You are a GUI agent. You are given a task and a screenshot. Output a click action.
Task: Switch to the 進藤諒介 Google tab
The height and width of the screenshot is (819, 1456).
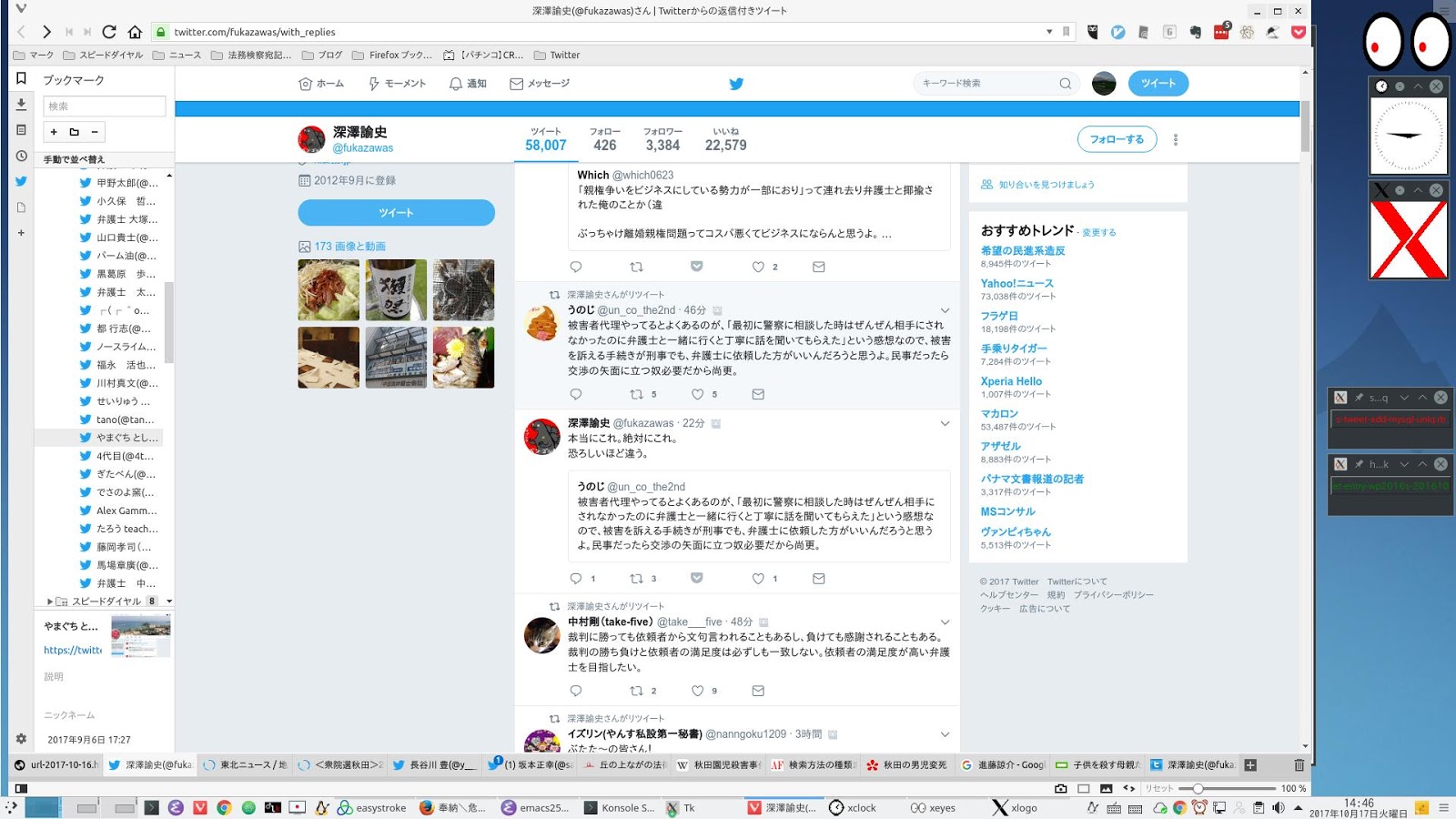(x=1003, y=765)
